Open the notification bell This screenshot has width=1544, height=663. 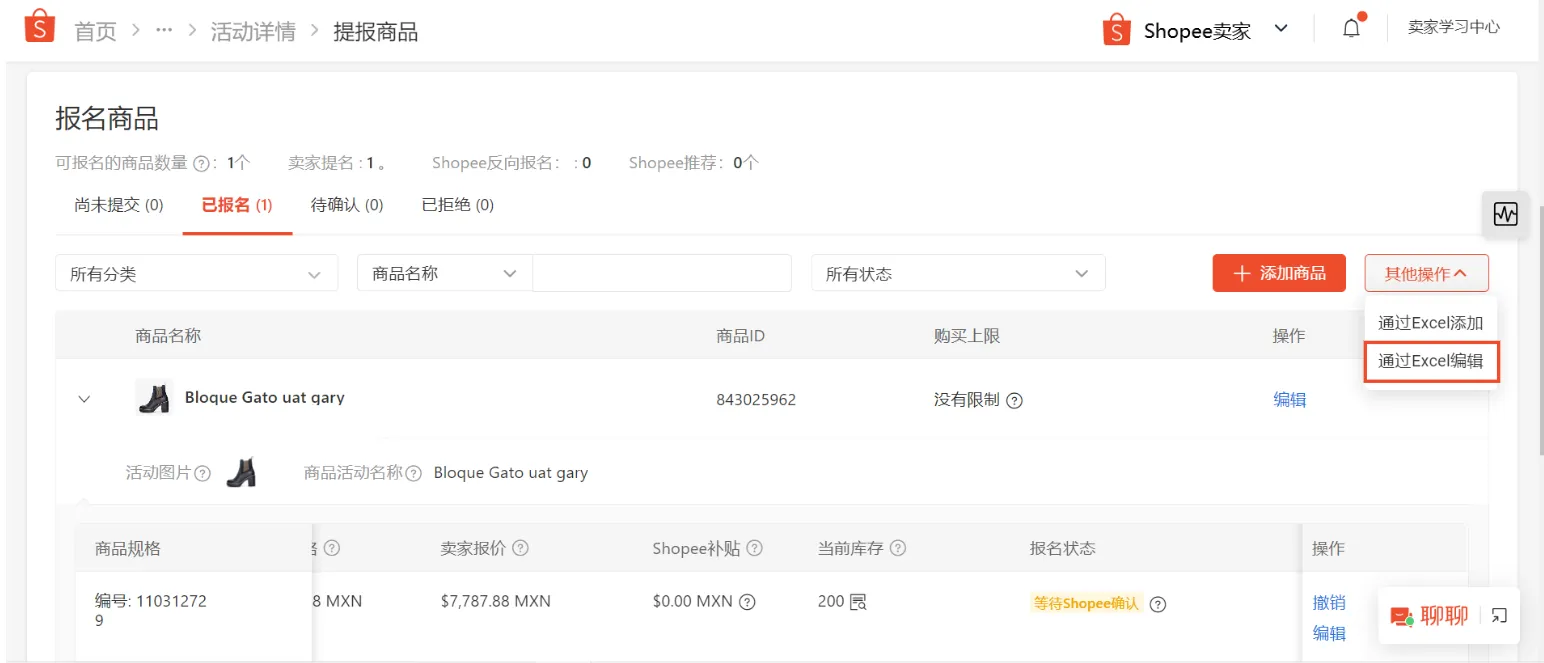pos(1350,27)
